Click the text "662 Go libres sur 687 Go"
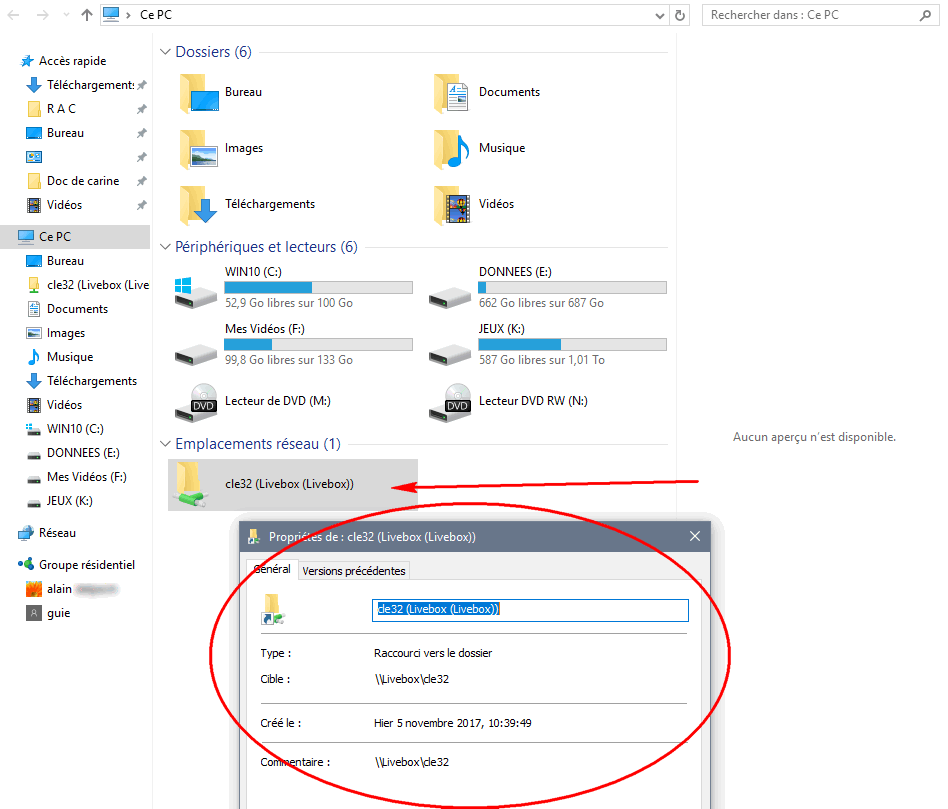The width and height of the screenshot is (948, 809). coord(541,303)
